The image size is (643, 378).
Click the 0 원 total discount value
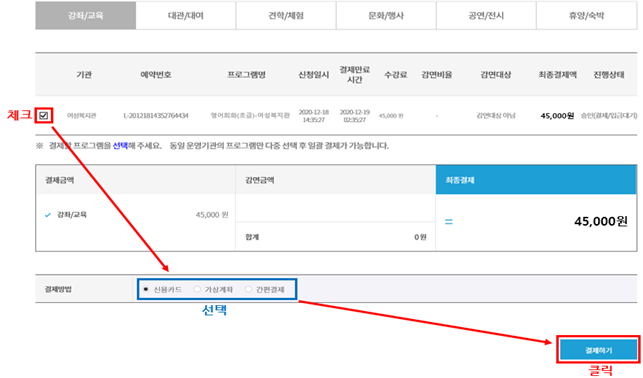(x=420, y=237)
